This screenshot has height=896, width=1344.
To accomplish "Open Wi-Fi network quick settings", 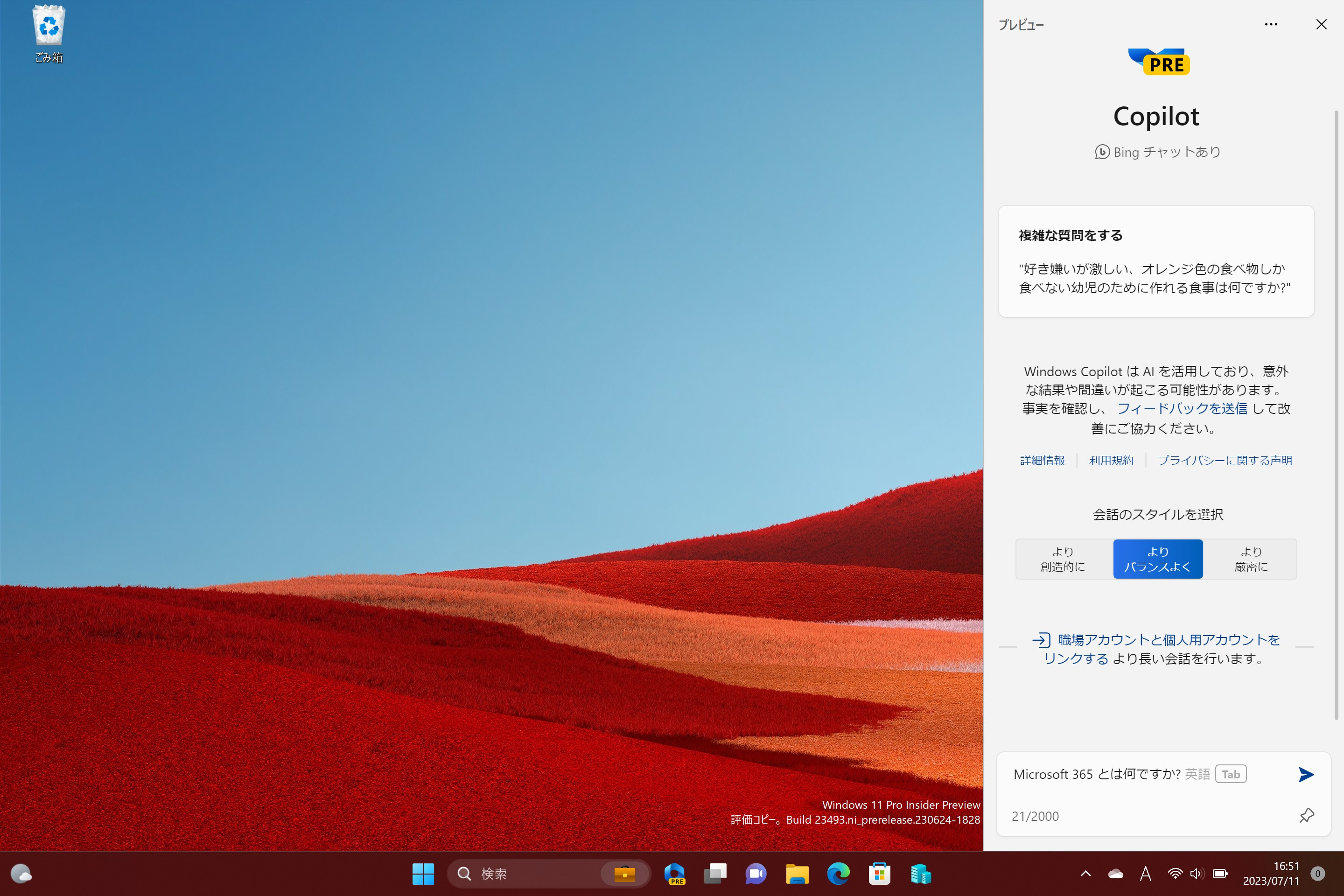I will [1175, 874].
